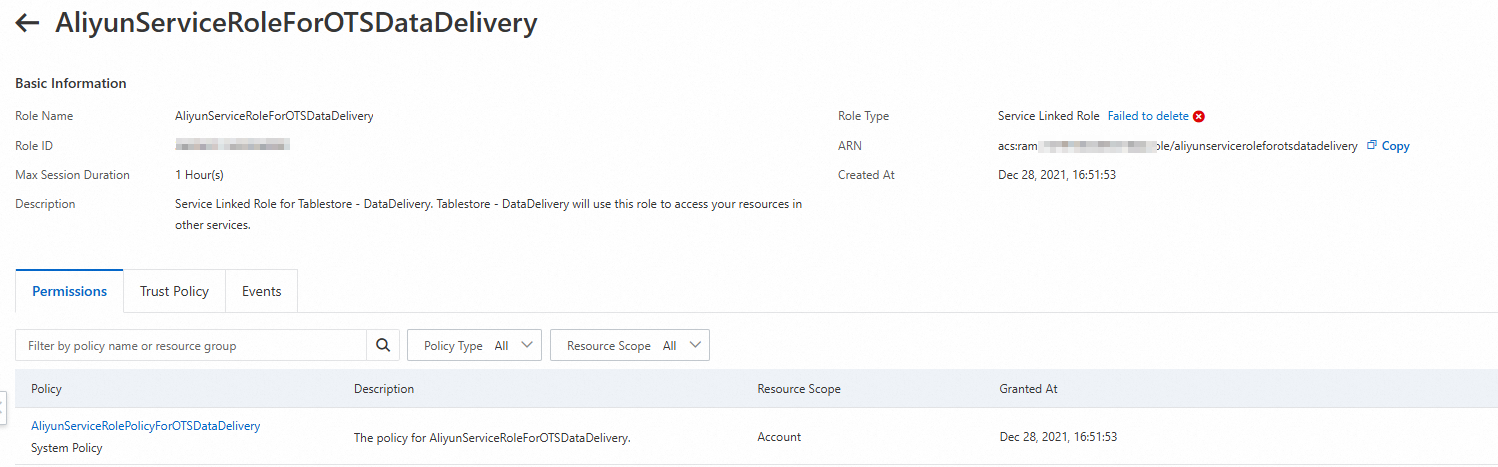Select the Permissions tab
This screenshot has height=467, width=1498.
coord(69,291)
